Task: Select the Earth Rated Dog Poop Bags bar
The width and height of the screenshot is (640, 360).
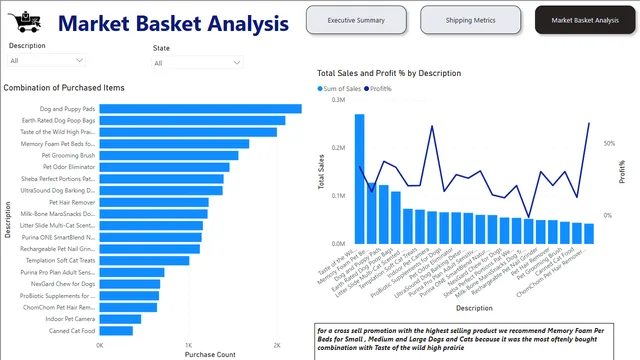Action: (192, 120)
